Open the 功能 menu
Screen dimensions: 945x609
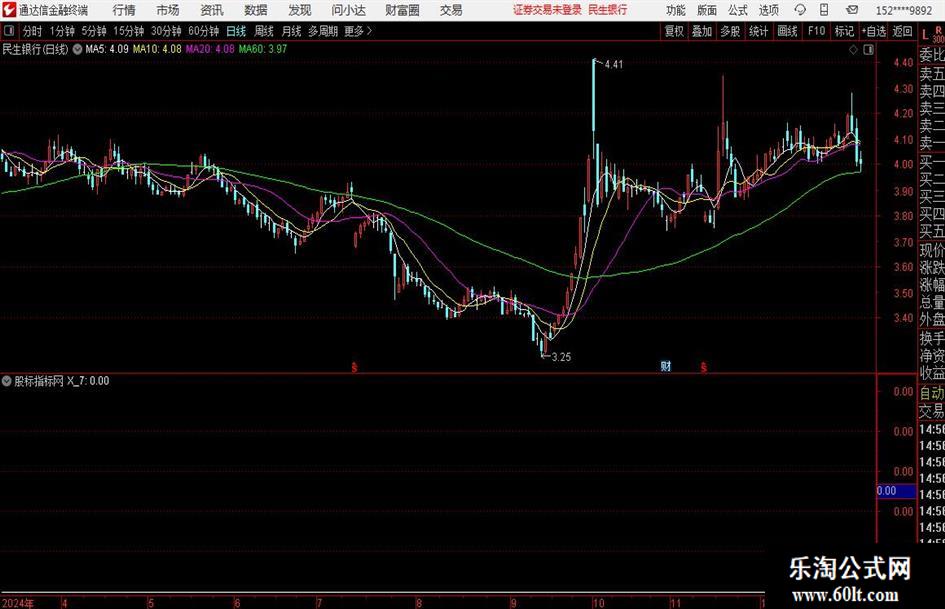click(676, 10)
